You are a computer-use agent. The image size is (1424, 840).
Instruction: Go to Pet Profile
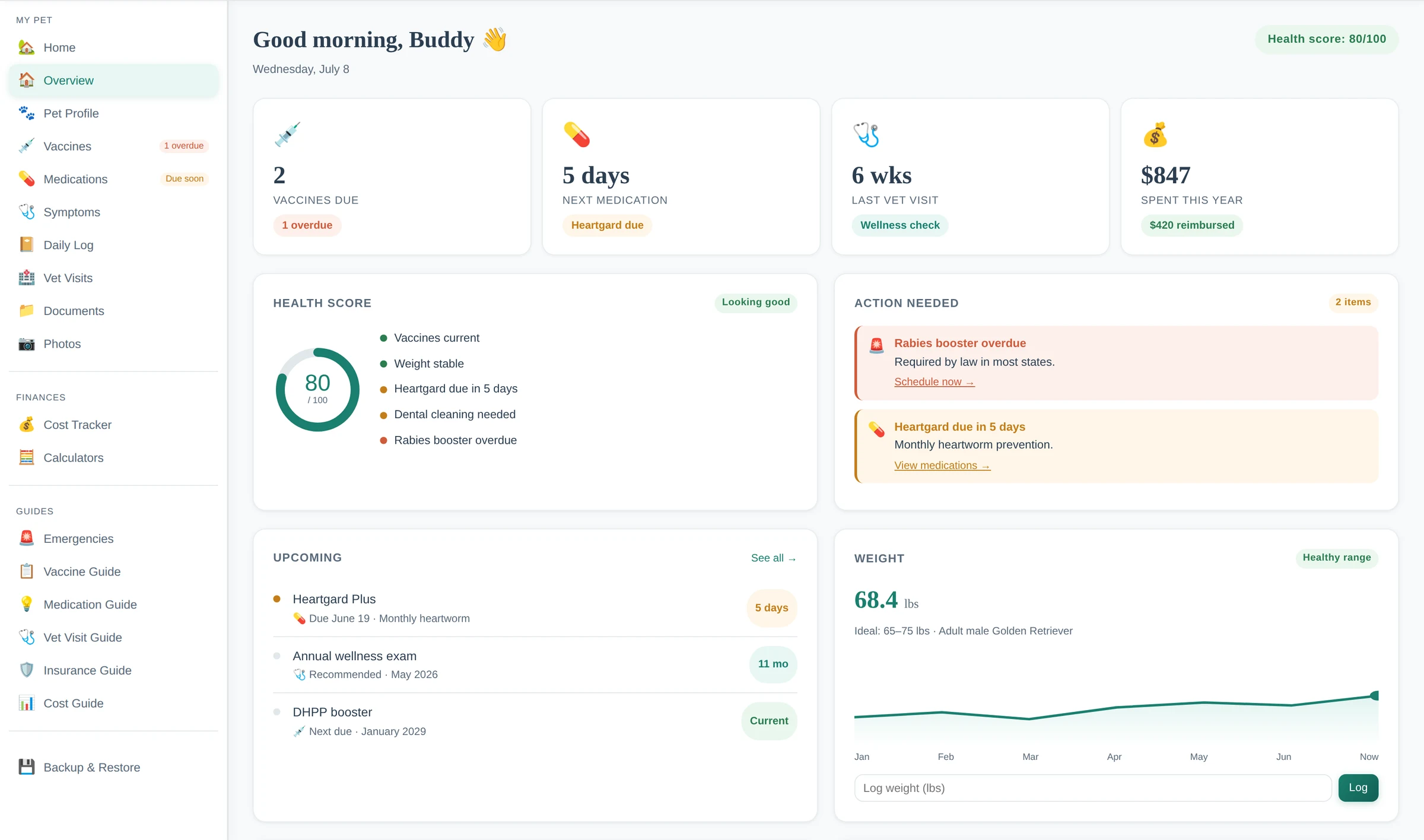113,113
